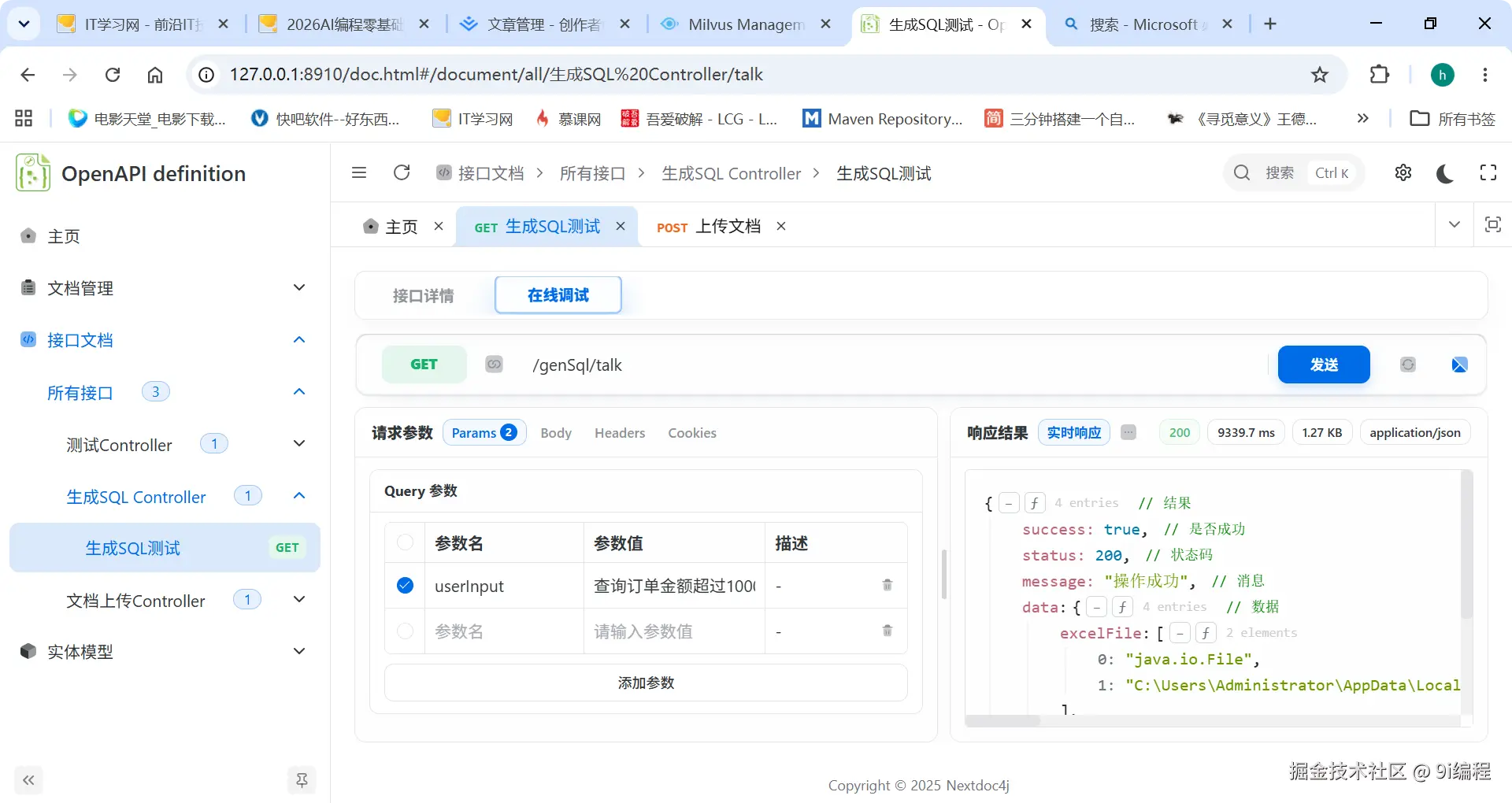Open the browser tab search dropdown
The height and width of the screenshot is (803, 1512).
pos(24,24)
